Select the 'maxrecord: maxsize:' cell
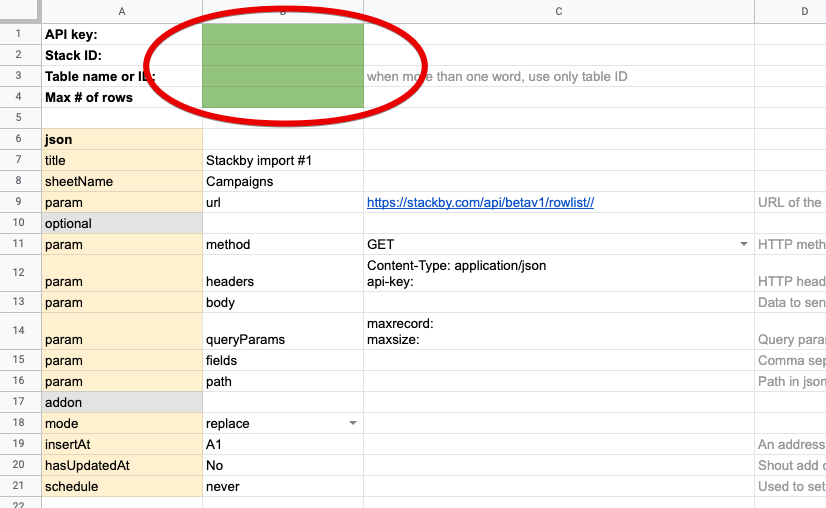The image size is (826, 508). click(559, 331)
